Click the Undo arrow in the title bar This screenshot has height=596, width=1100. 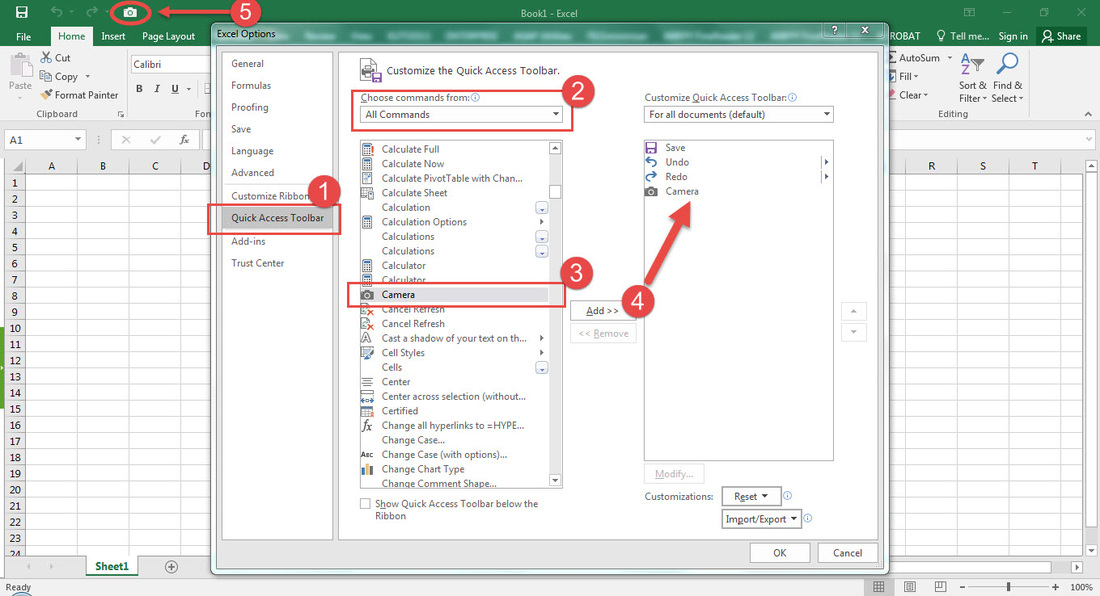pyautogui.click(x=56, y=12)
